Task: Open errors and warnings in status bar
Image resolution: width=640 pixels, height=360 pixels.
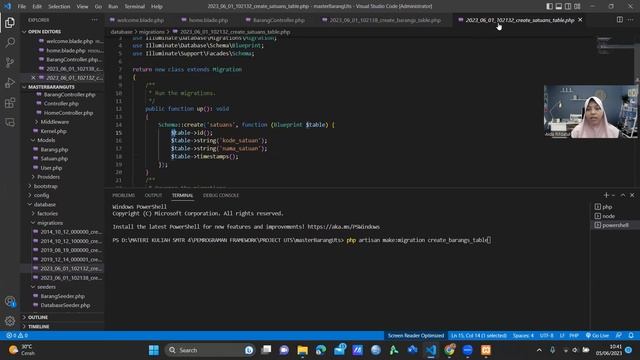Action: [x=17, y=335]
